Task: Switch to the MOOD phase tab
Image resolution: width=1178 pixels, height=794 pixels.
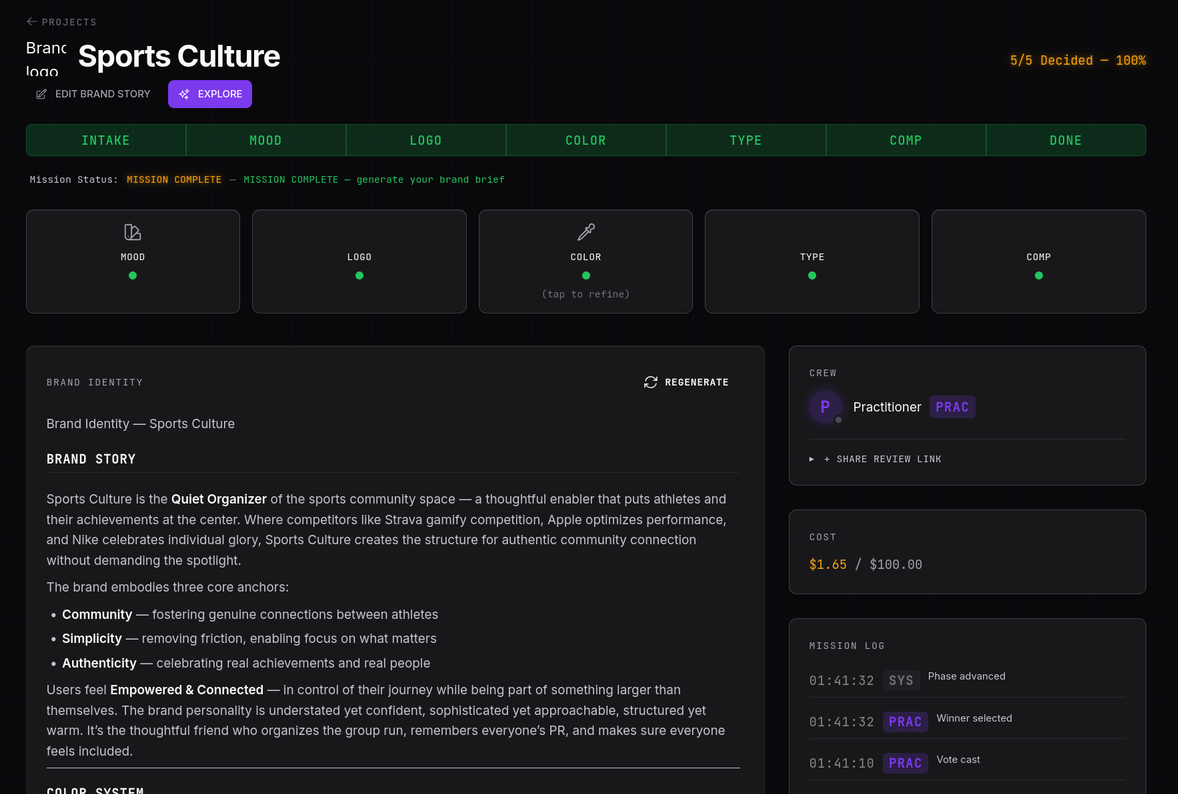Action: (x=266, y=140)
